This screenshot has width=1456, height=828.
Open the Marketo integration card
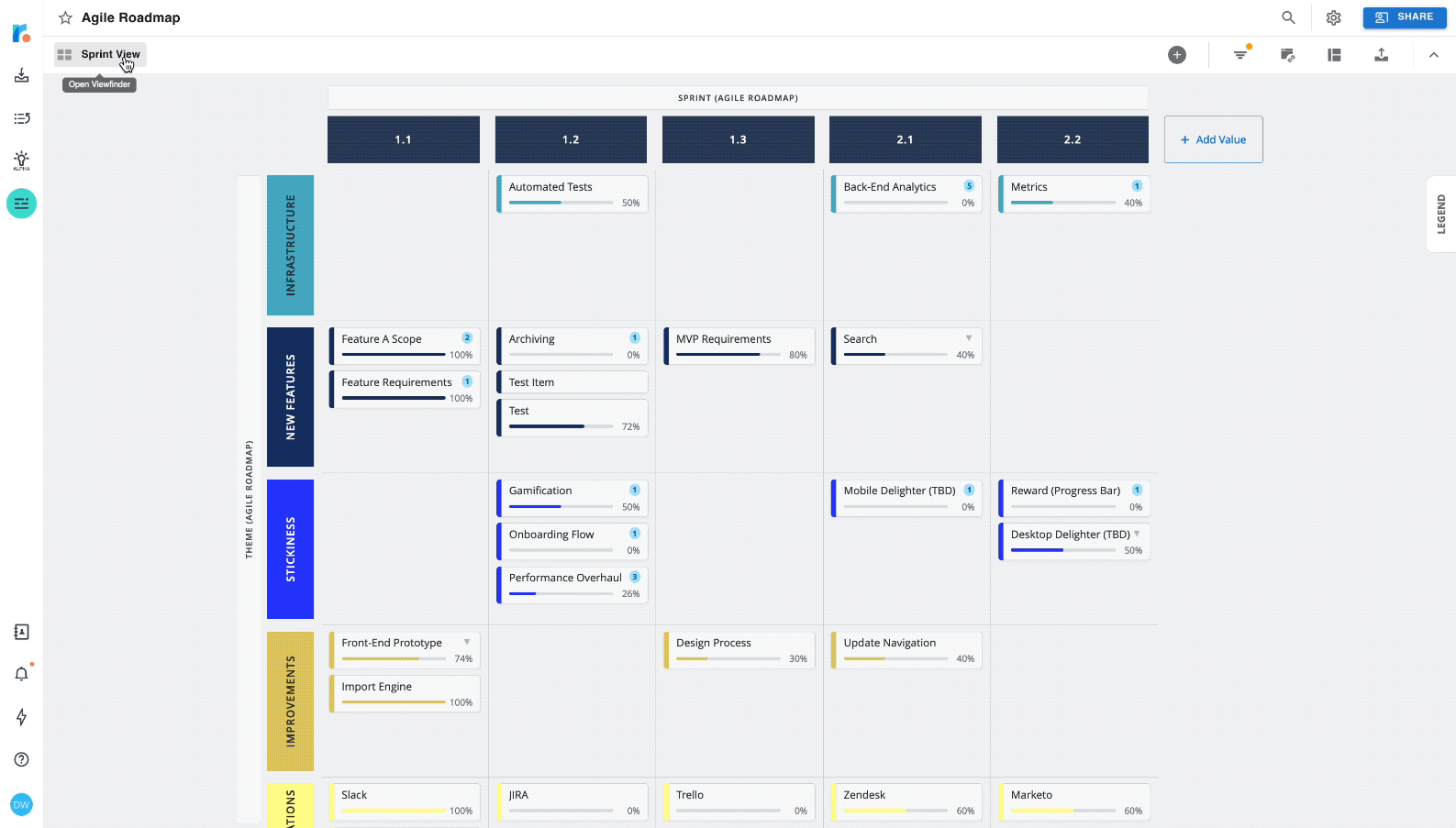tap(1074, 802)
